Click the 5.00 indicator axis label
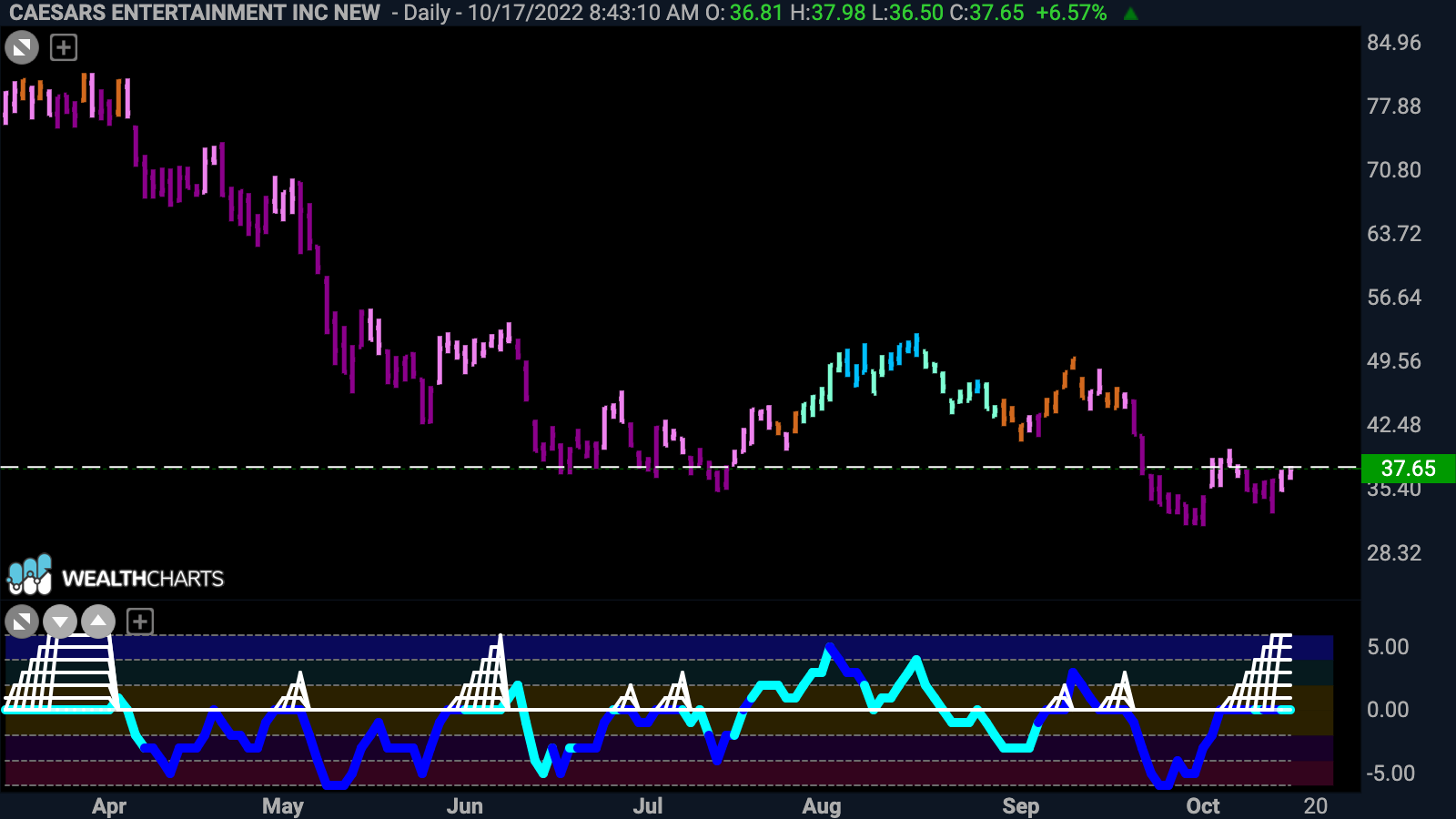This screenshot has width=1456, height=819. 1388,647
